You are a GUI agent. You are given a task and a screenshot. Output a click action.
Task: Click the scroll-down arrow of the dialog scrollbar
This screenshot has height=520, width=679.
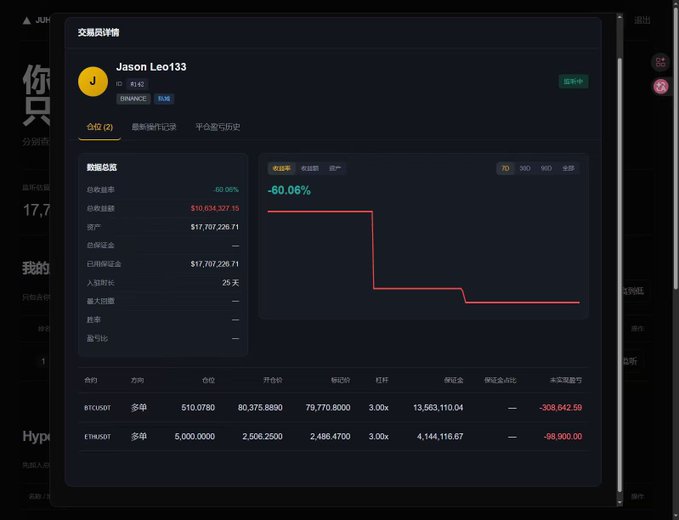click(620, 502)
